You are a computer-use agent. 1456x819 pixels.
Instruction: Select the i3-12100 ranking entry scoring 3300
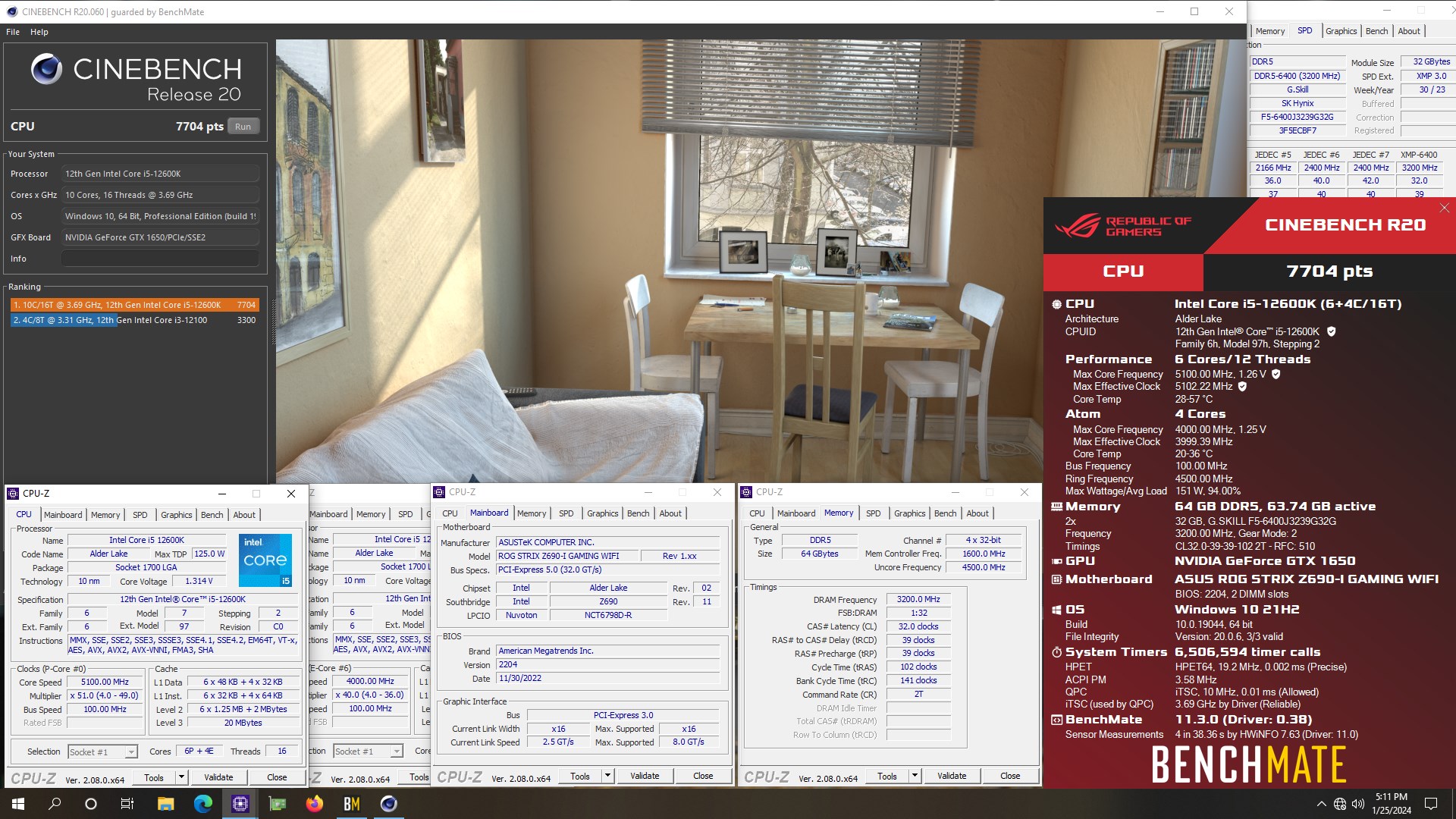pyautogui.click(x=135, y=320)
